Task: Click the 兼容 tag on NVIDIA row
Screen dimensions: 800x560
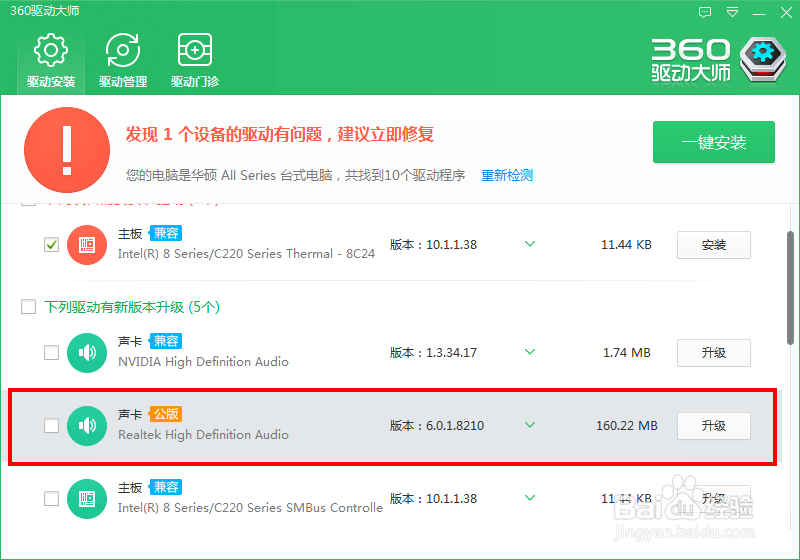Action: coord(166,341)
